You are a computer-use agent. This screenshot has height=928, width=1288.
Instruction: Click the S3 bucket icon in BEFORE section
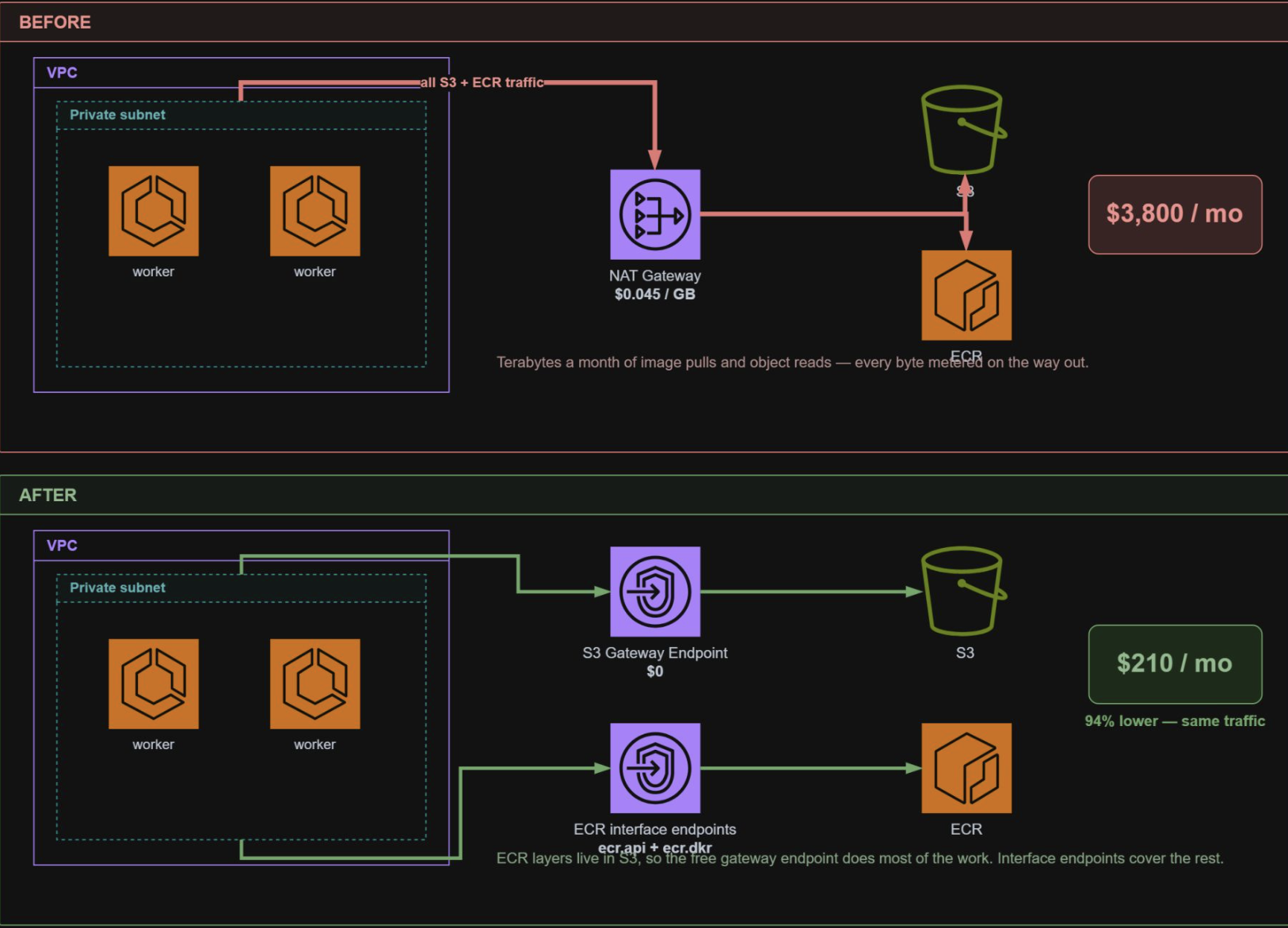pyautogui.click(x=964, y=131)
